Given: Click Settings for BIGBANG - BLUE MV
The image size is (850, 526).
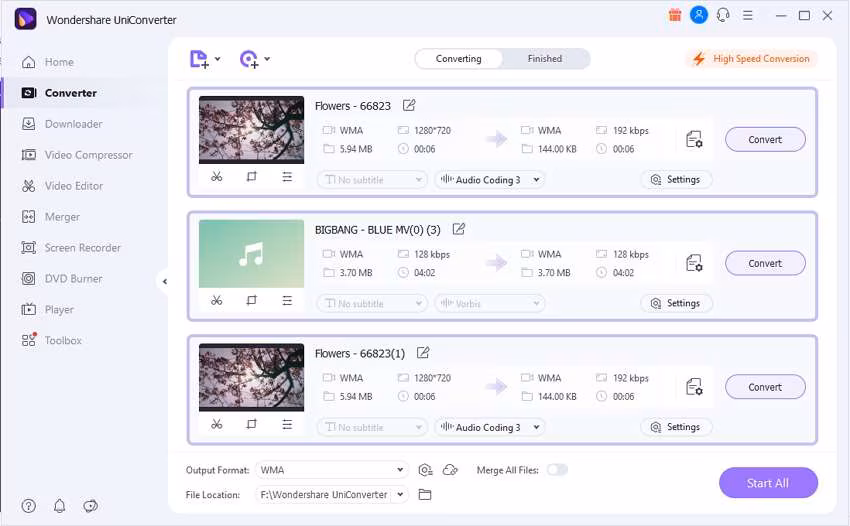Looking at the screenshot, I should click(x=676, y=303).
